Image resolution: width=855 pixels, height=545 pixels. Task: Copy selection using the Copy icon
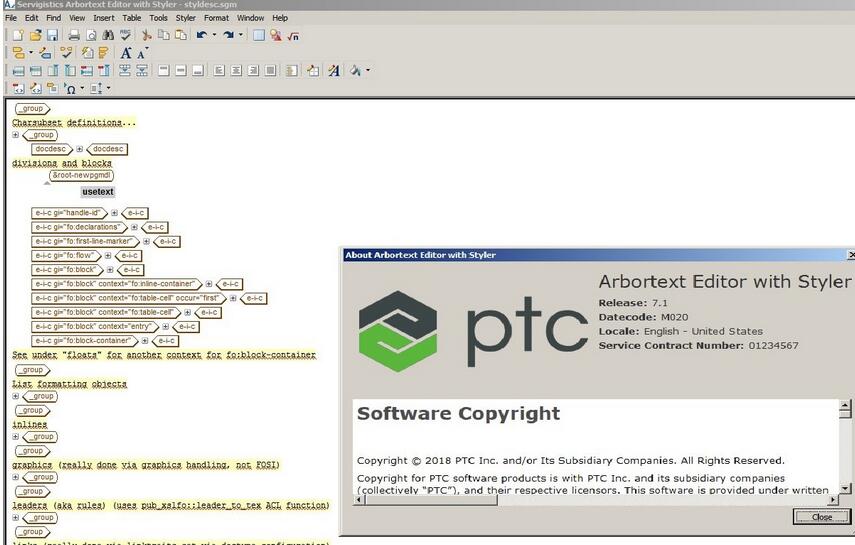tap(163, 35)
